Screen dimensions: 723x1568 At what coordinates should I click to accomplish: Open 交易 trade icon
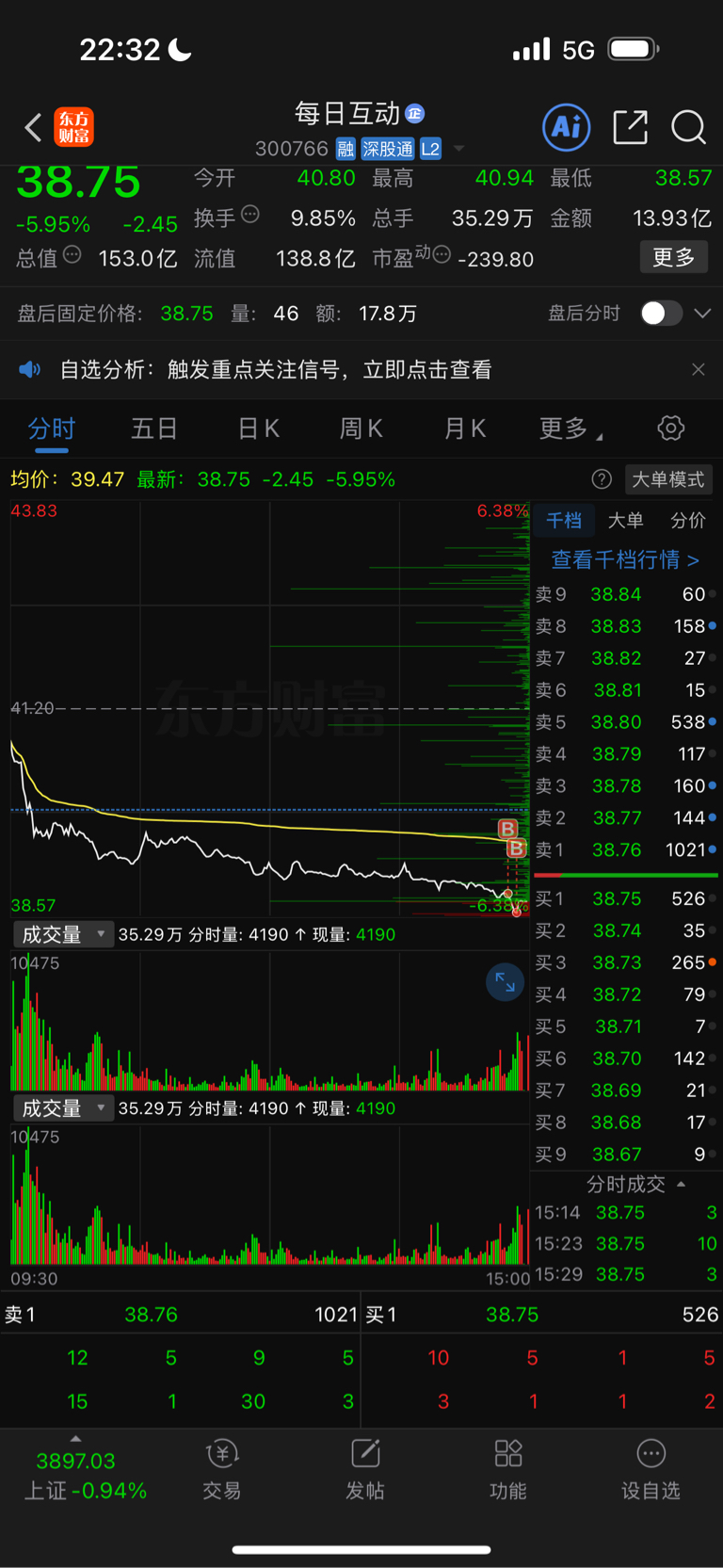pos(222,1469)
